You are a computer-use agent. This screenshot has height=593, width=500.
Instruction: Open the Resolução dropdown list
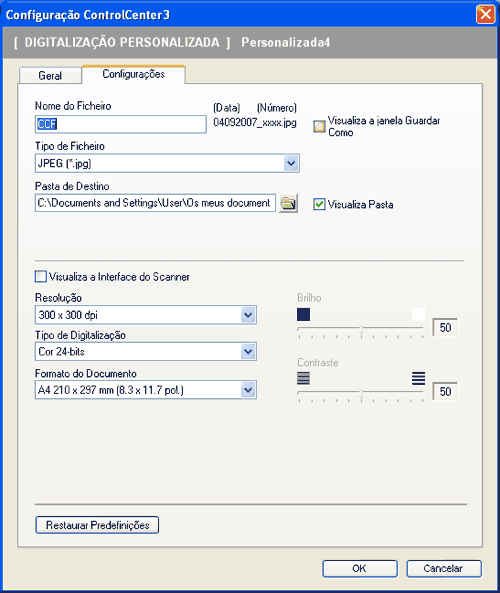pos(248,315)
